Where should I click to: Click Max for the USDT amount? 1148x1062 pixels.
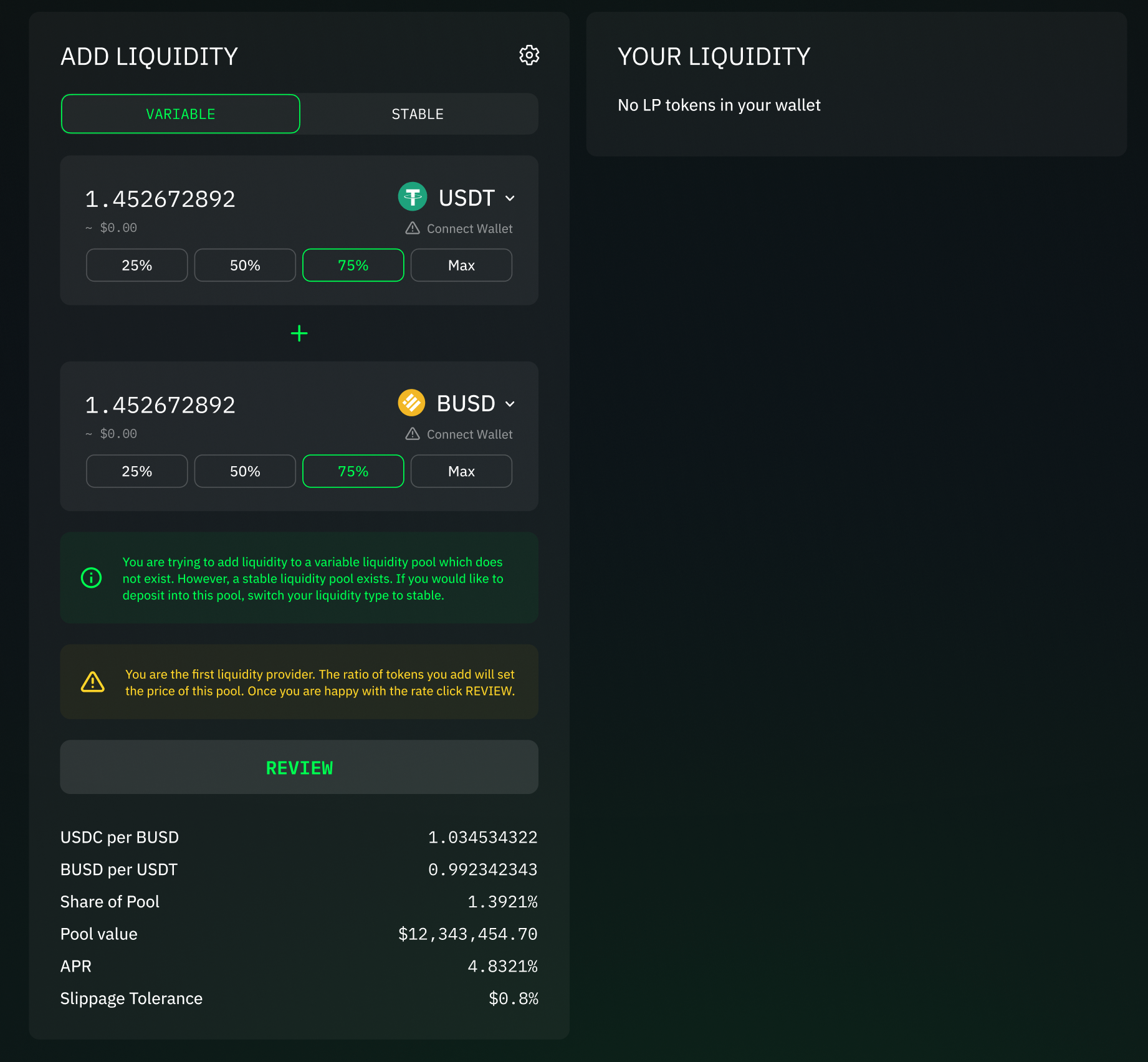[461, 265]
